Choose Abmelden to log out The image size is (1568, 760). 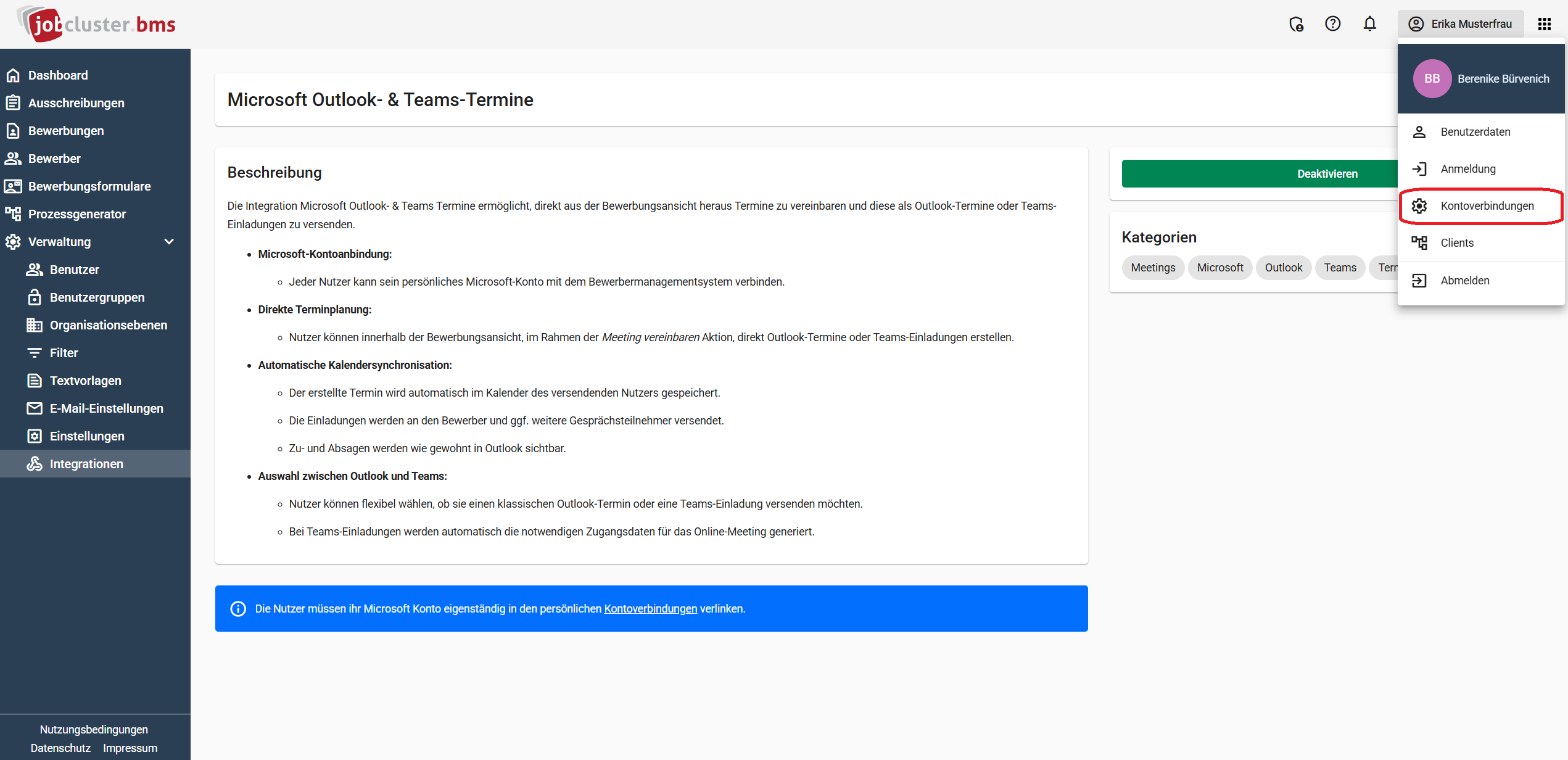(1481, 281)
